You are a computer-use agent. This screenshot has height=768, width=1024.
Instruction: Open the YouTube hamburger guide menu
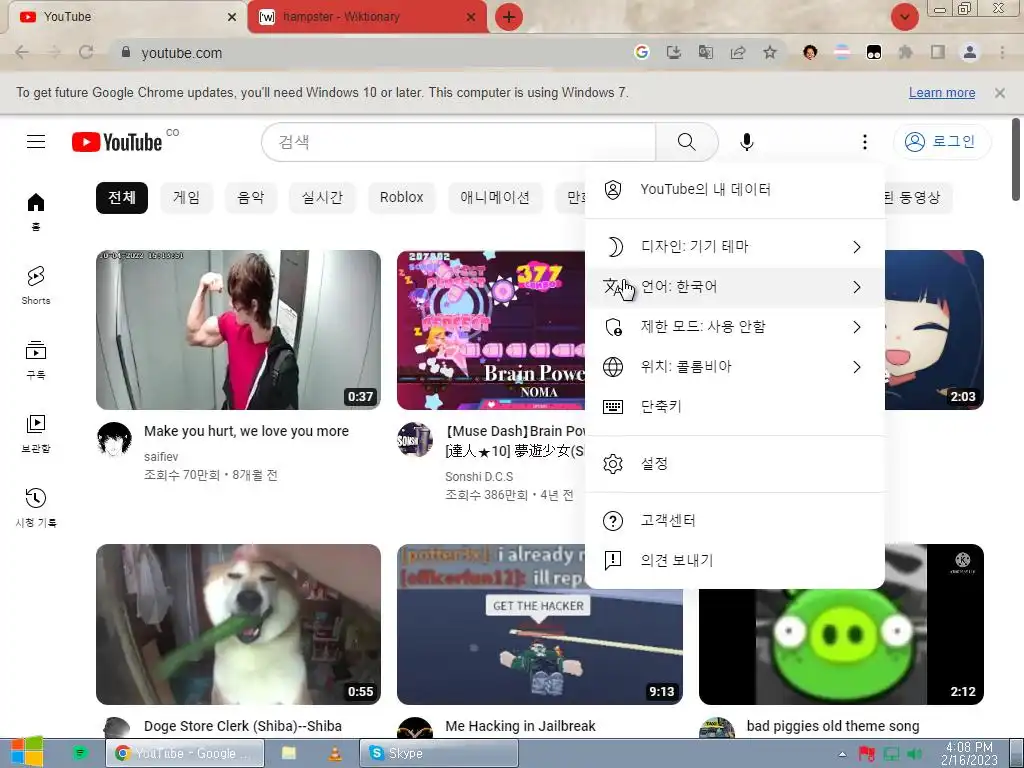(36, 142)
